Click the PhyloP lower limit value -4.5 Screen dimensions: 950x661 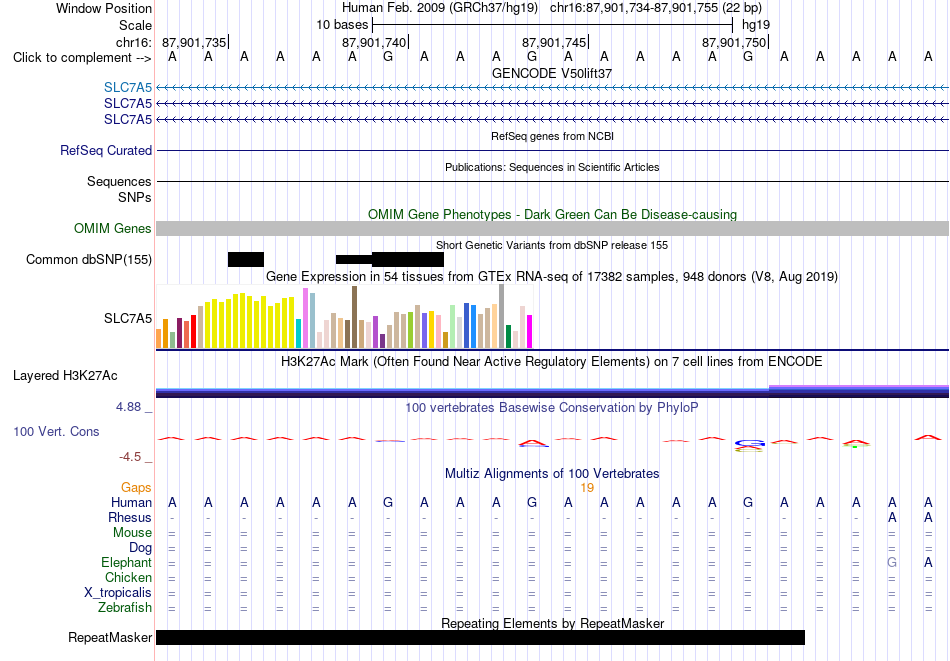click(130, 457)
